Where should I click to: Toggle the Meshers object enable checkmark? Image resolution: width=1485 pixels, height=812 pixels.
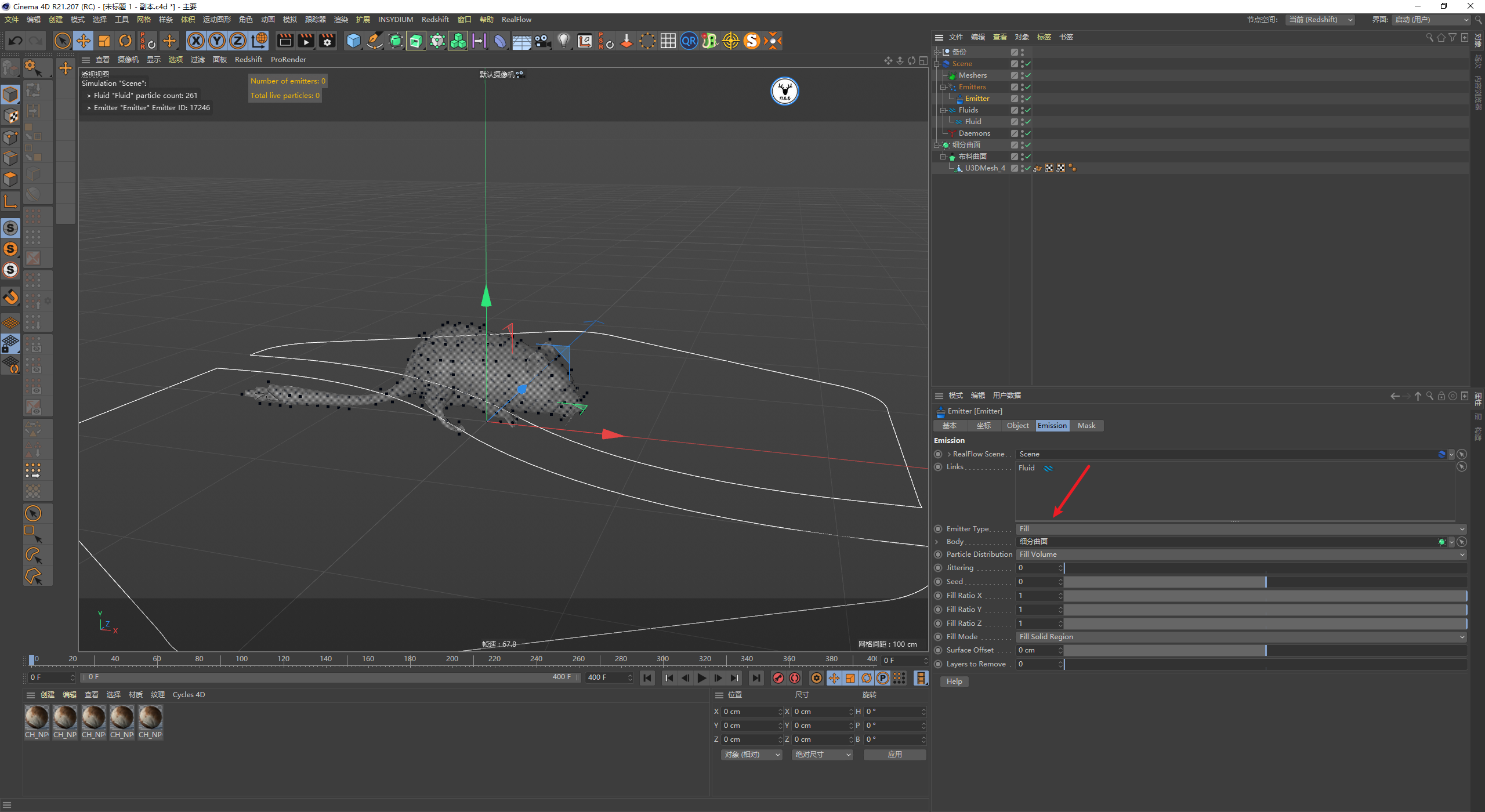1027,75
